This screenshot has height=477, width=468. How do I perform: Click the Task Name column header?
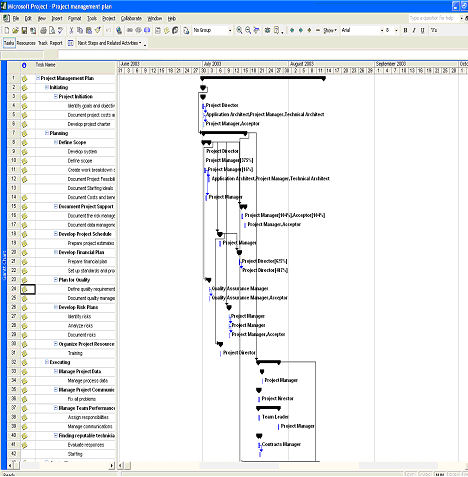[x=76, y=67]
